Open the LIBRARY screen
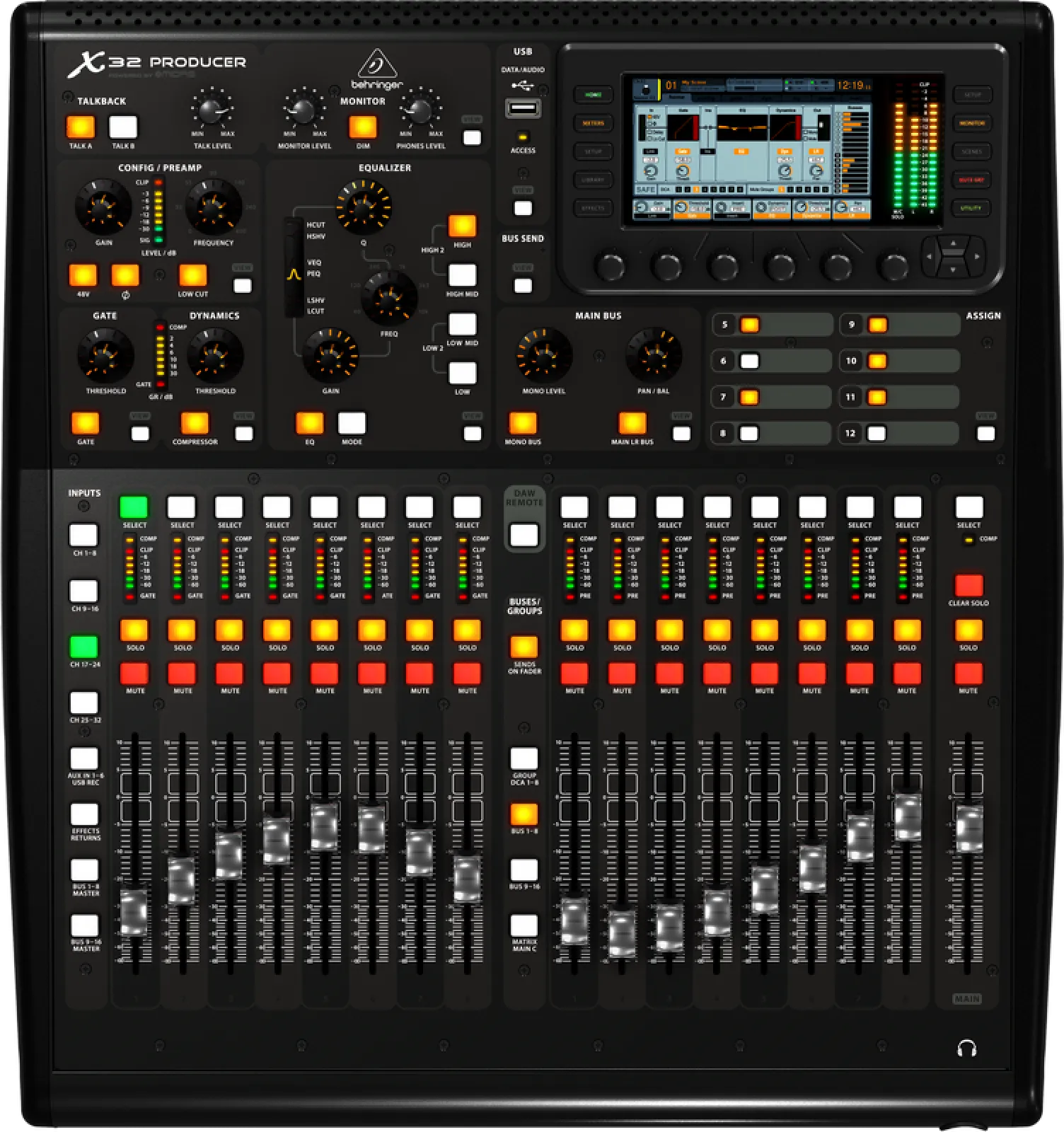 (x=593, y=180)
